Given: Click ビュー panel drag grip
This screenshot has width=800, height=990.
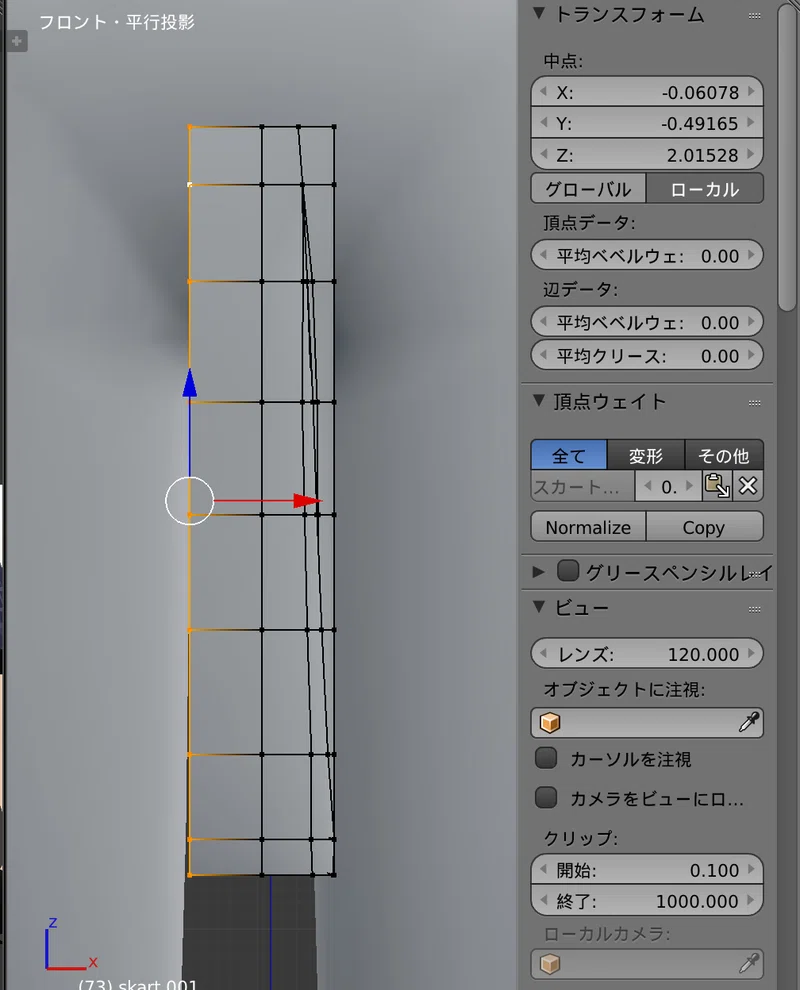Looking at the screenshot, I should click(754, 609).
